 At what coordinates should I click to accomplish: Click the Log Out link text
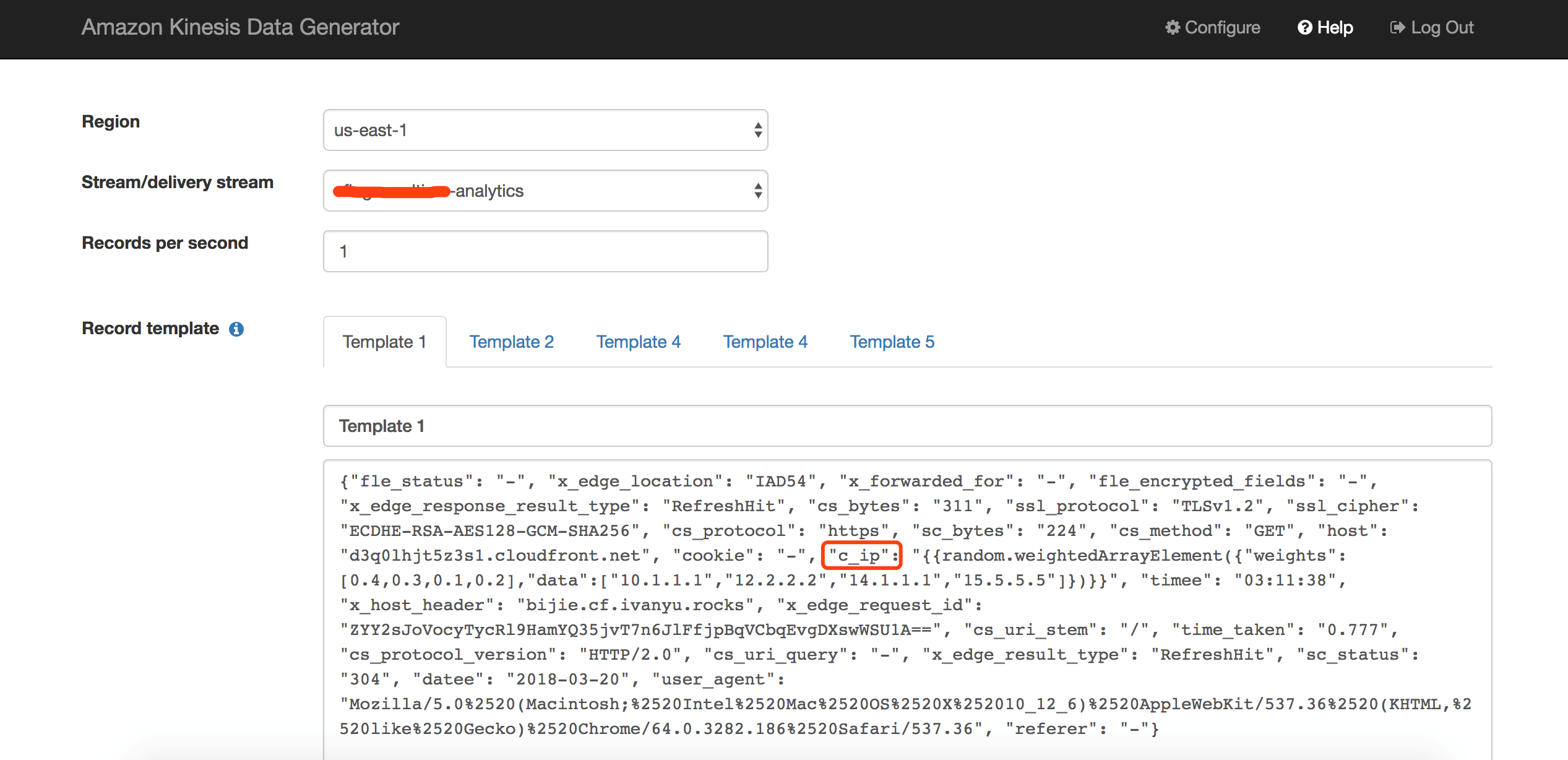1442,27
